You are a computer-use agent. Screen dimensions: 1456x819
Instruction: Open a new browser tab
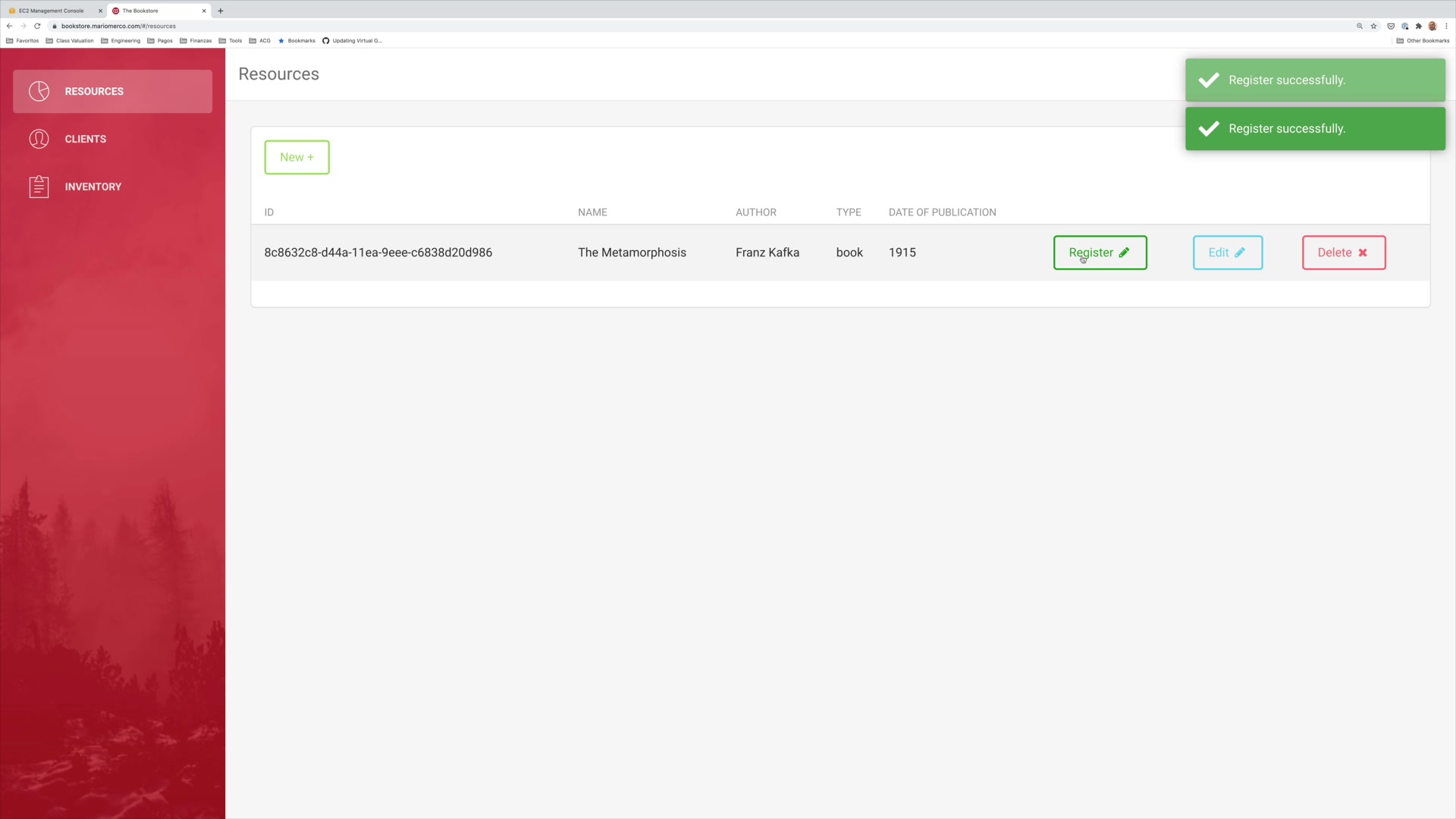pyautogui.click(x=221, y=11)
